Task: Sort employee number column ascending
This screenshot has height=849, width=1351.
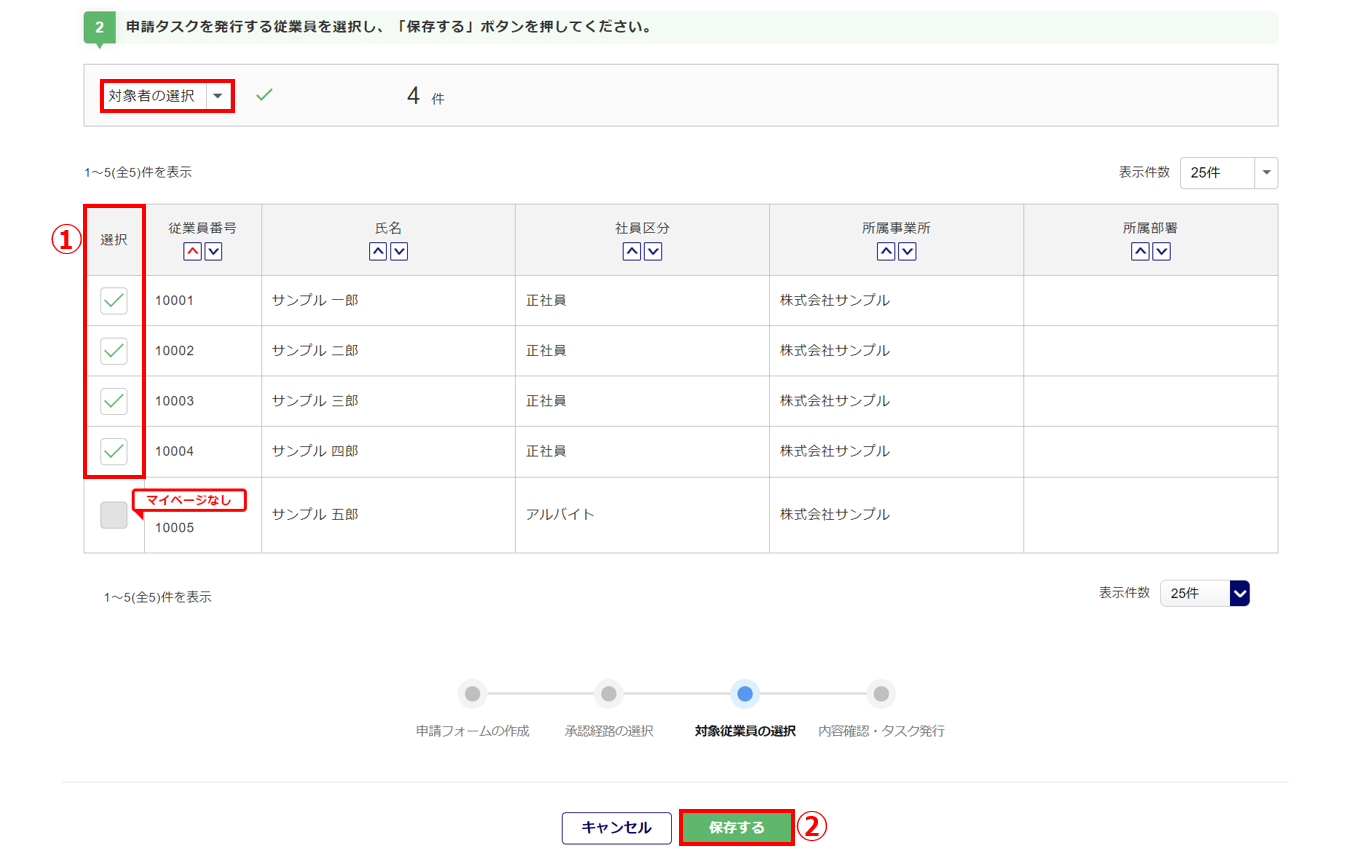Action: pos(193,251)
